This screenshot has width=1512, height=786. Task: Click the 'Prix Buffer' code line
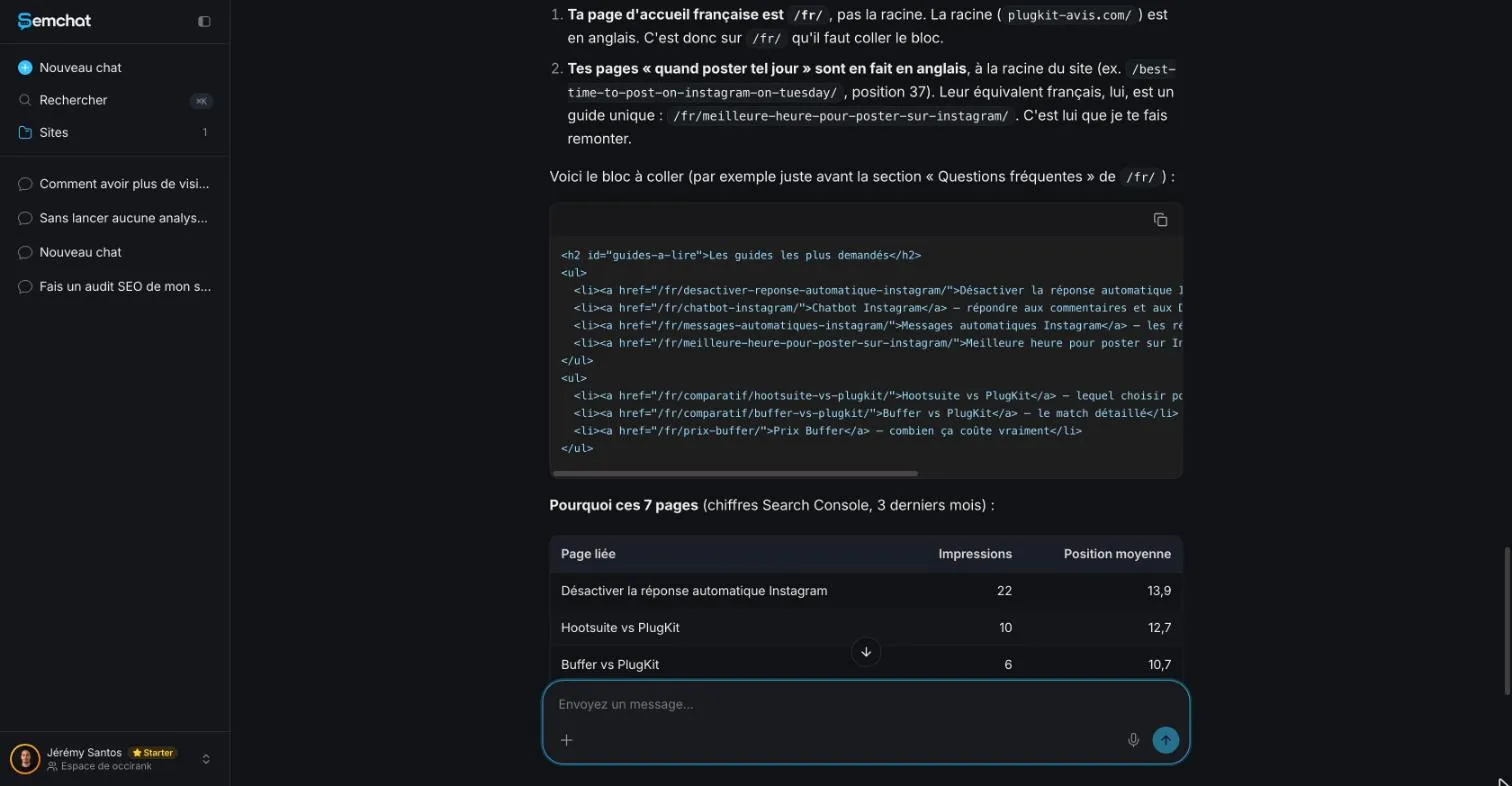(x=828, y=431)
